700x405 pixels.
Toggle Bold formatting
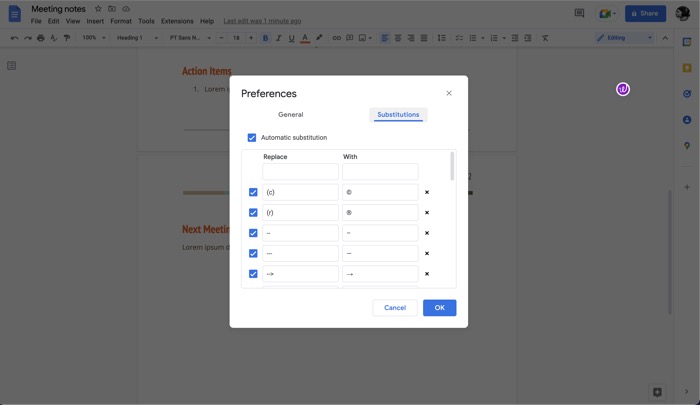265,38
